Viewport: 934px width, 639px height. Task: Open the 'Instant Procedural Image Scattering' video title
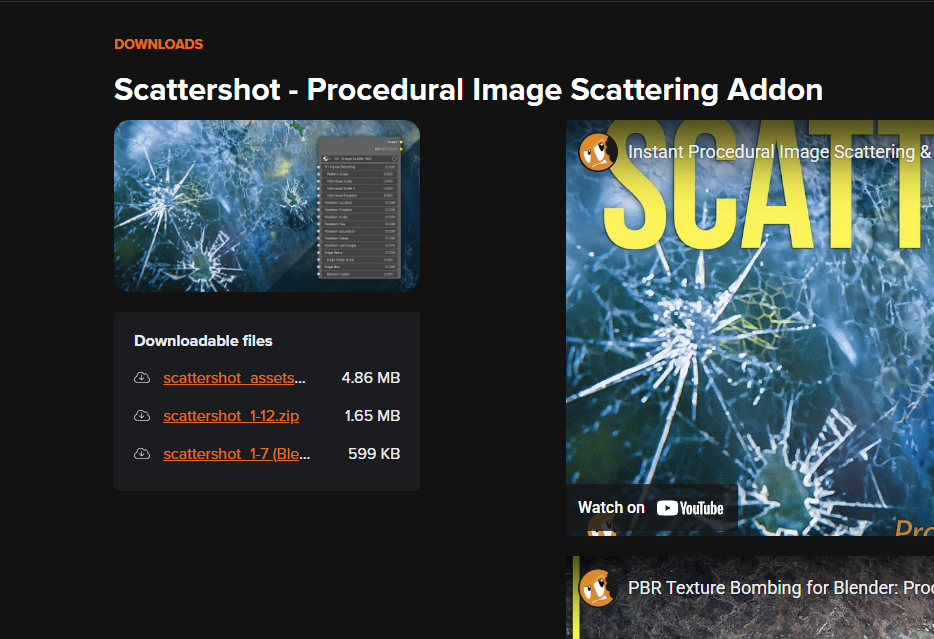780,152
